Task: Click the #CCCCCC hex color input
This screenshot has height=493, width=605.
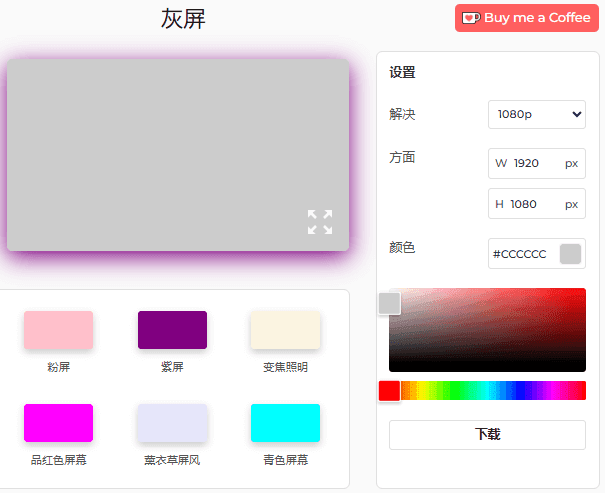Action: pyautogui.click(x=520, y=254)
